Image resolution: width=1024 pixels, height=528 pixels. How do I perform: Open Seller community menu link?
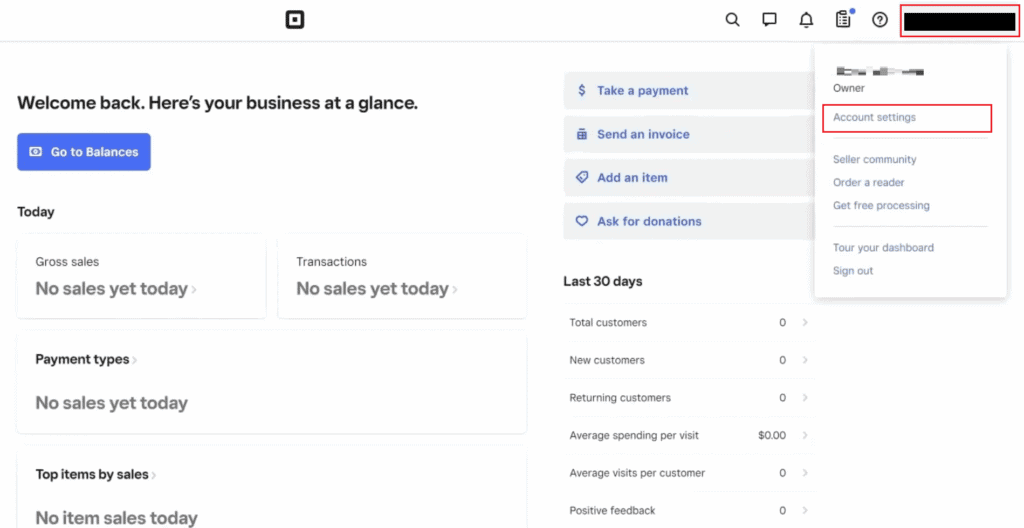tap(875, 160)
